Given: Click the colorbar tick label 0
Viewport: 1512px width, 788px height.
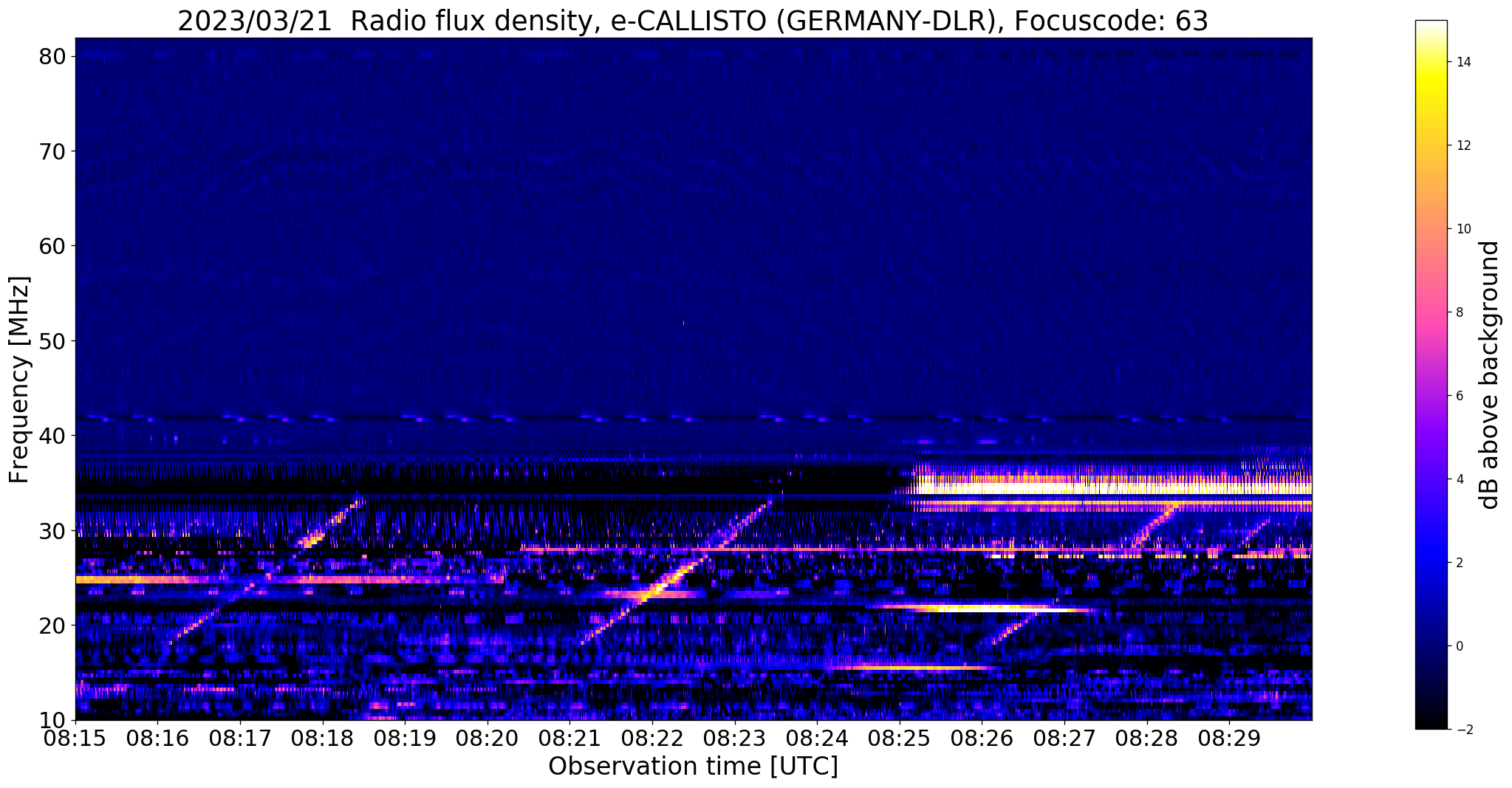Looking at the screenshot, I should click(x=1459, y=646).
